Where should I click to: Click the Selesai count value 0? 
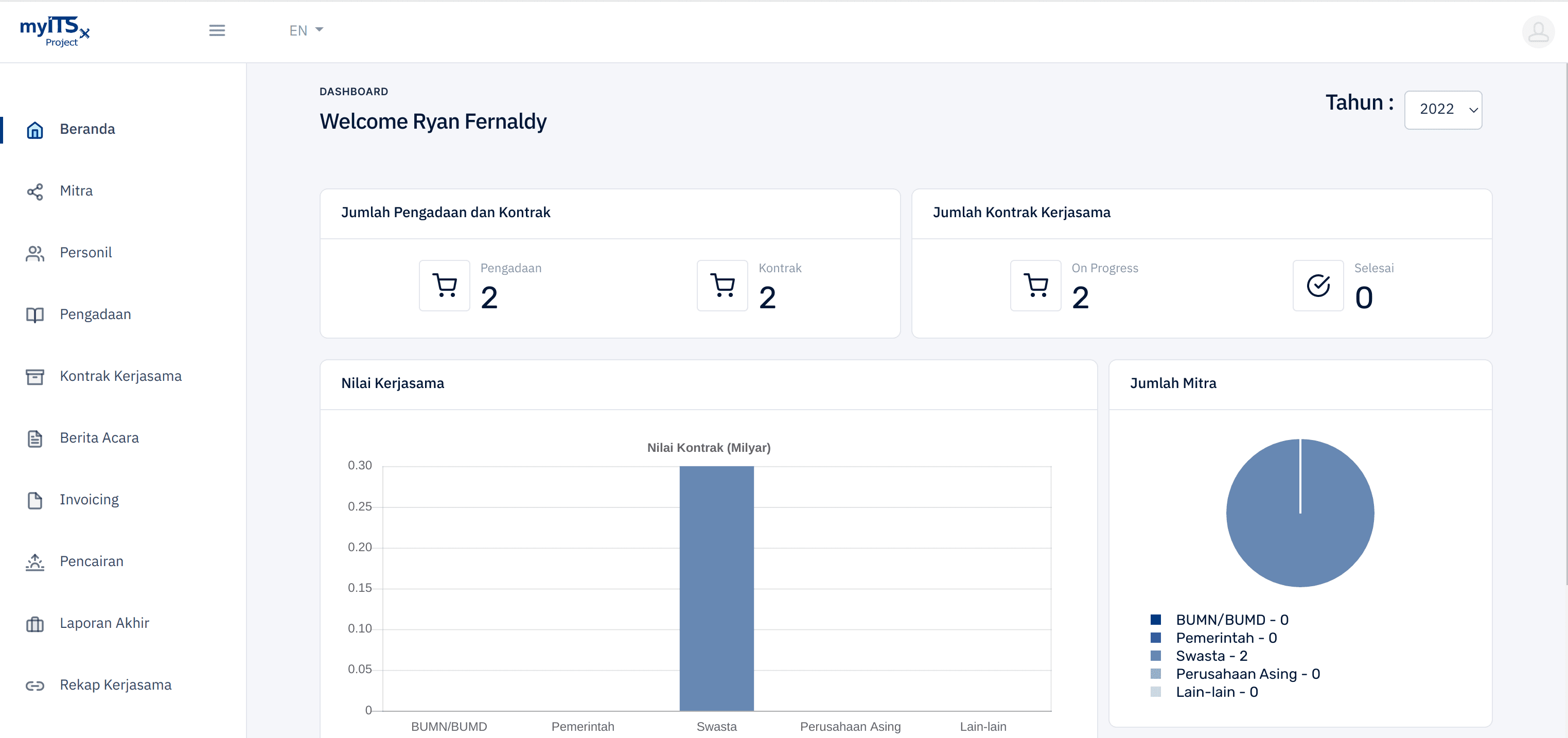point(1364,298)
